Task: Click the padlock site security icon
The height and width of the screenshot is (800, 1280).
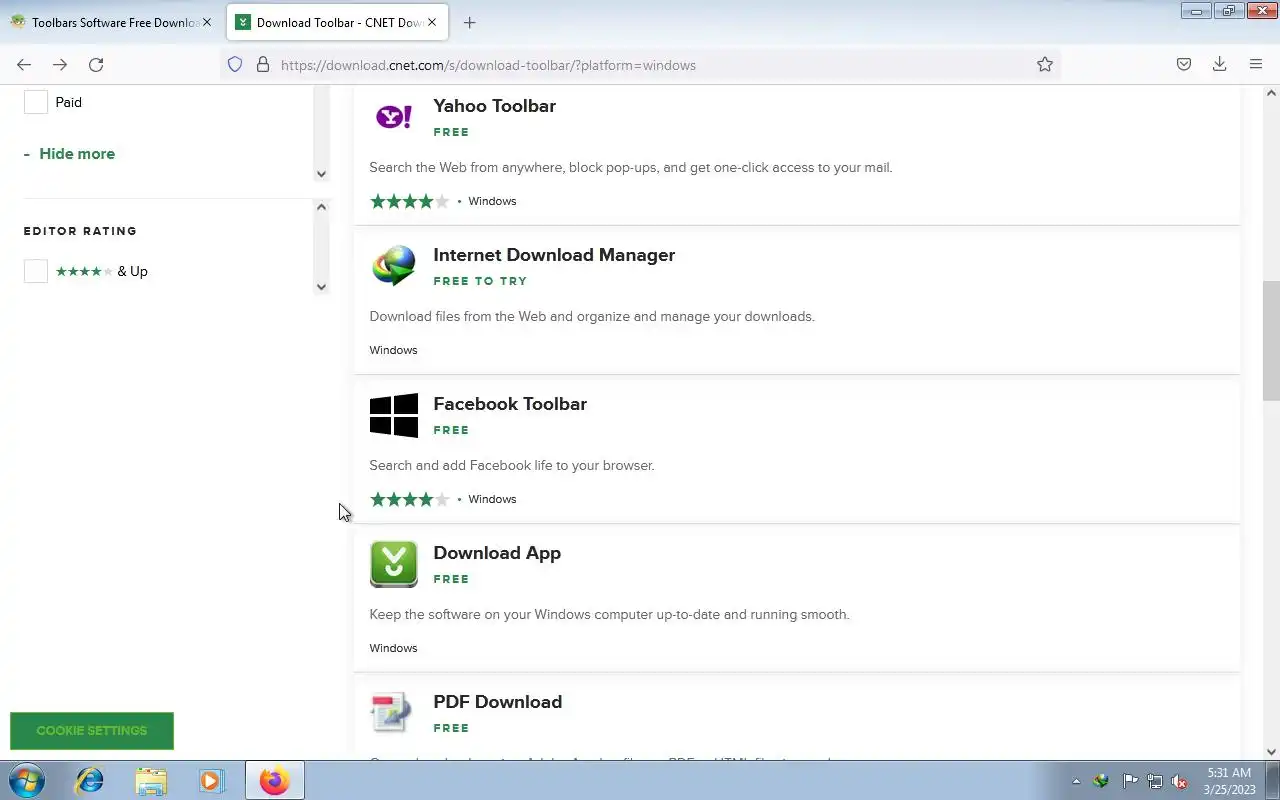Action: point(263,65)
